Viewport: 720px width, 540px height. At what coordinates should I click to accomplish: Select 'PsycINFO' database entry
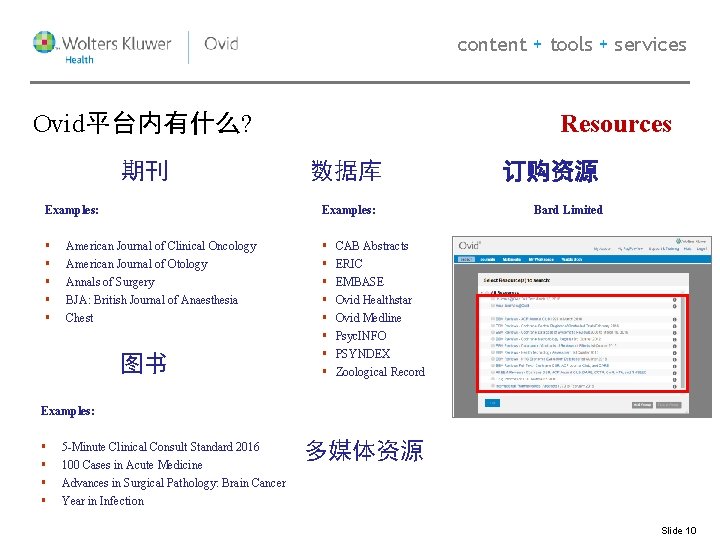(361, 336)
